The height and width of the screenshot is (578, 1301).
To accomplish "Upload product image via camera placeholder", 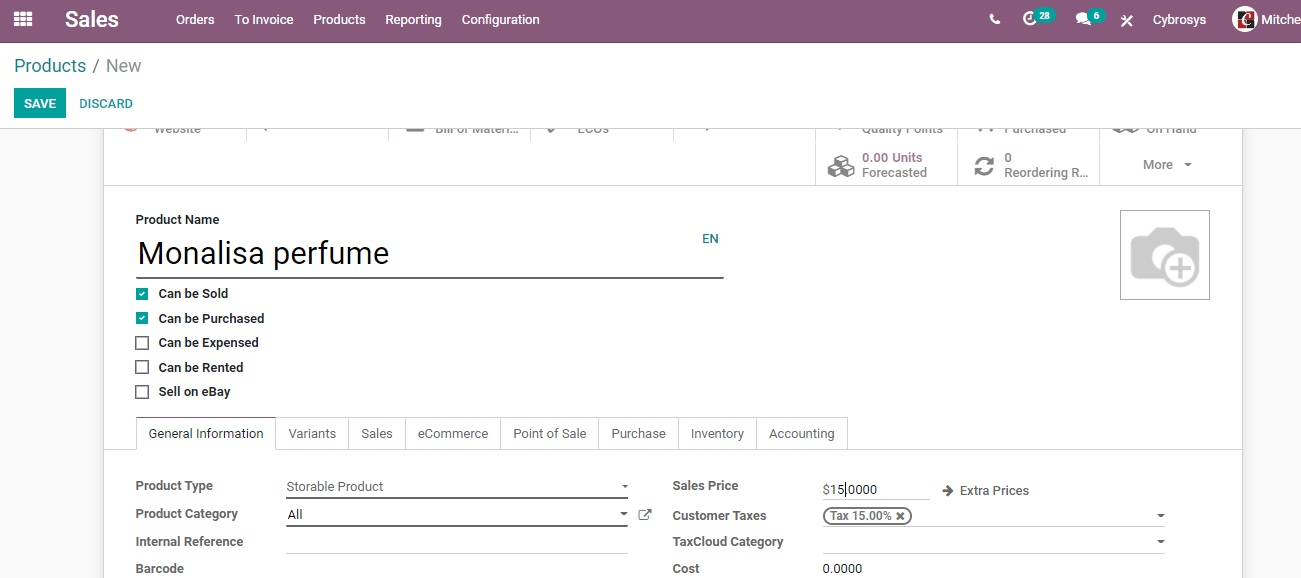I will 1165,255.
